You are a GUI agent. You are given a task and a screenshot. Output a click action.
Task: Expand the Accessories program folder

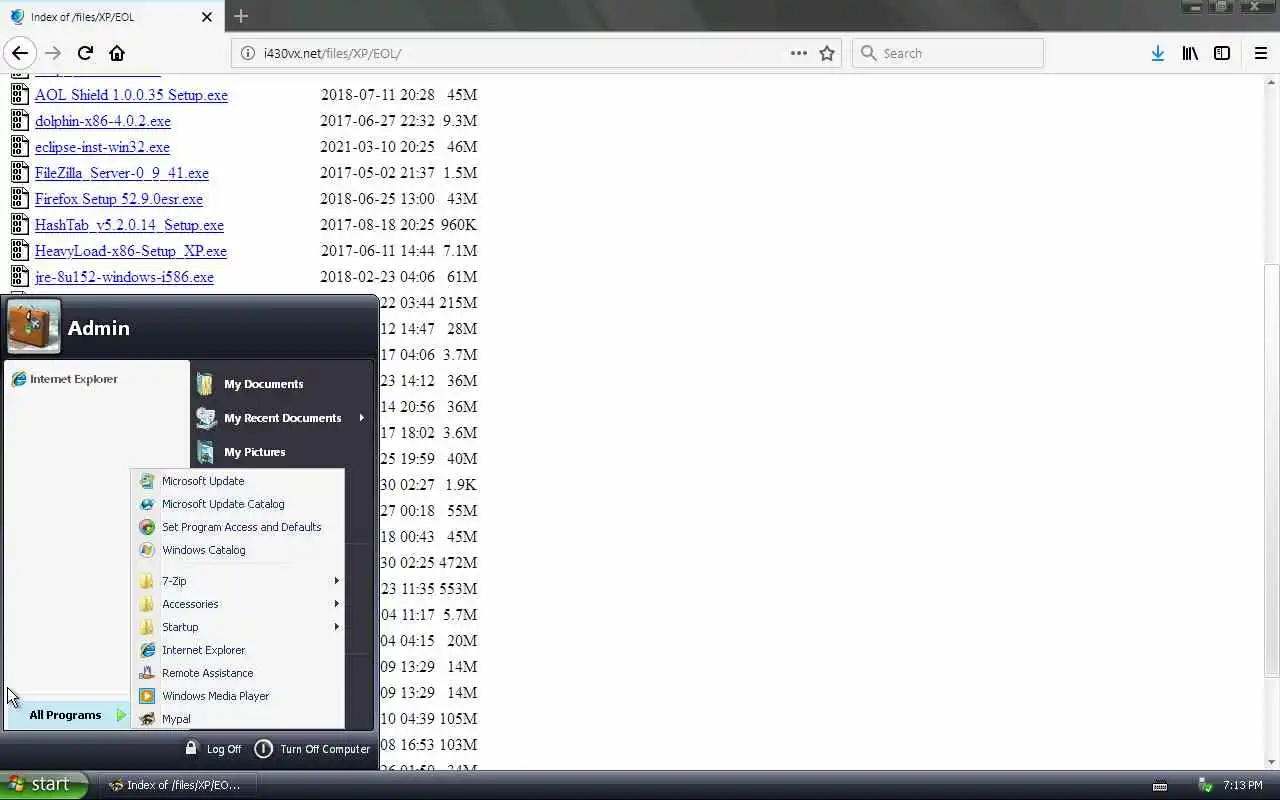tap(240, 604)
